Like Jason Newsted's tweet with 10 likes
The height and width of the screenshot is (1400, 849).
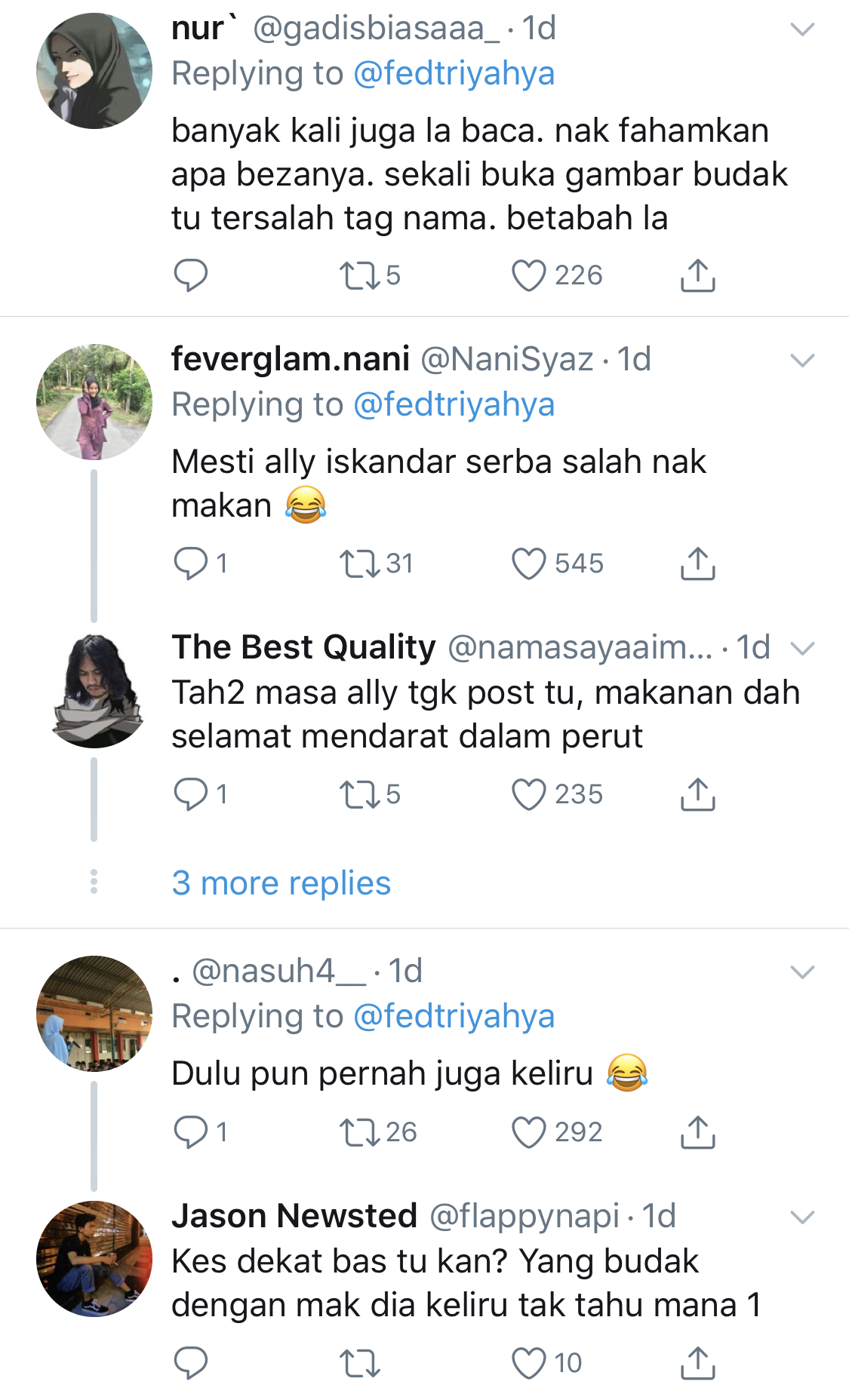(528, 1363)
